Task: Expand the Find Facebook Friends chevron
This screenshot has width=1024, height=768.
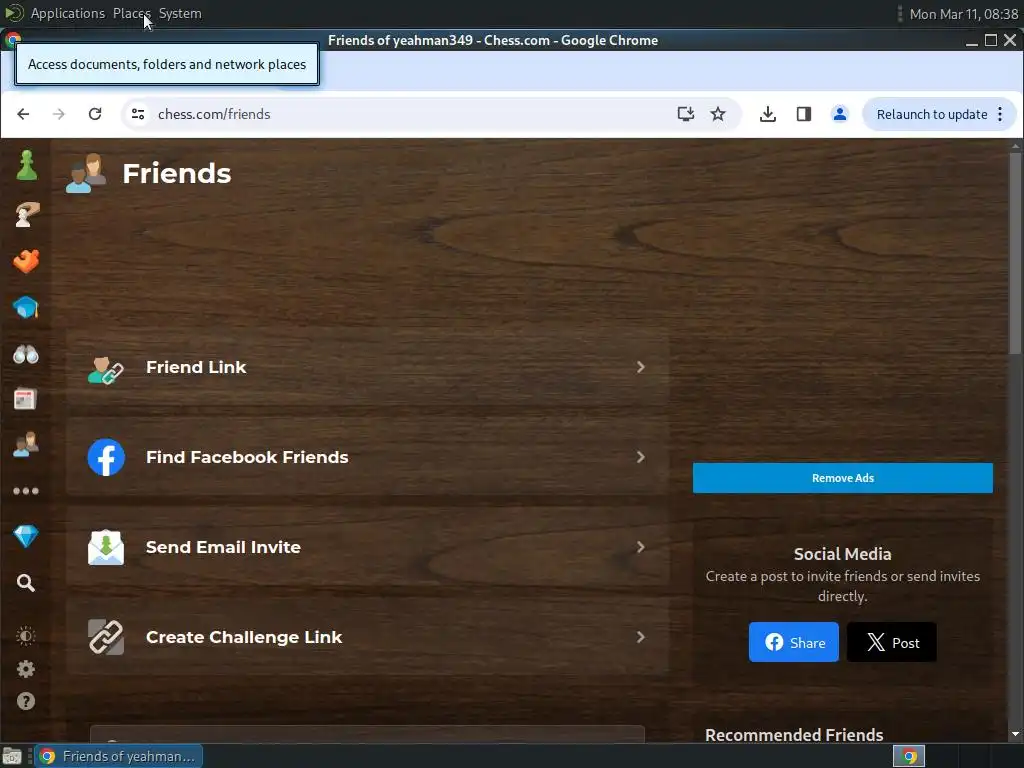Action: [x=641, y=457]
